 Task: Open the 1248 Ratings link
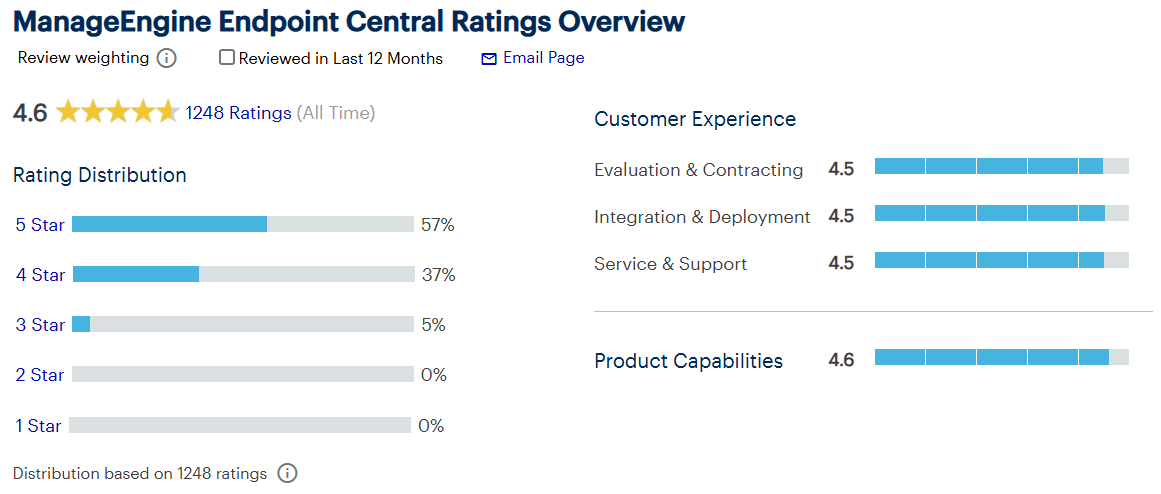238,113
